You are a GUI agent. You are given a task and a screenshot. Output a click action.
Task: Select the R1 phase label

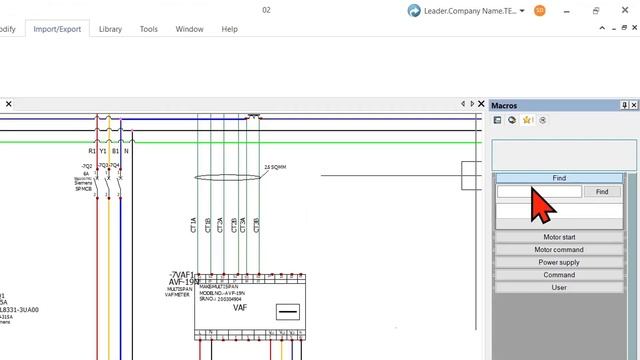(92, 151)
